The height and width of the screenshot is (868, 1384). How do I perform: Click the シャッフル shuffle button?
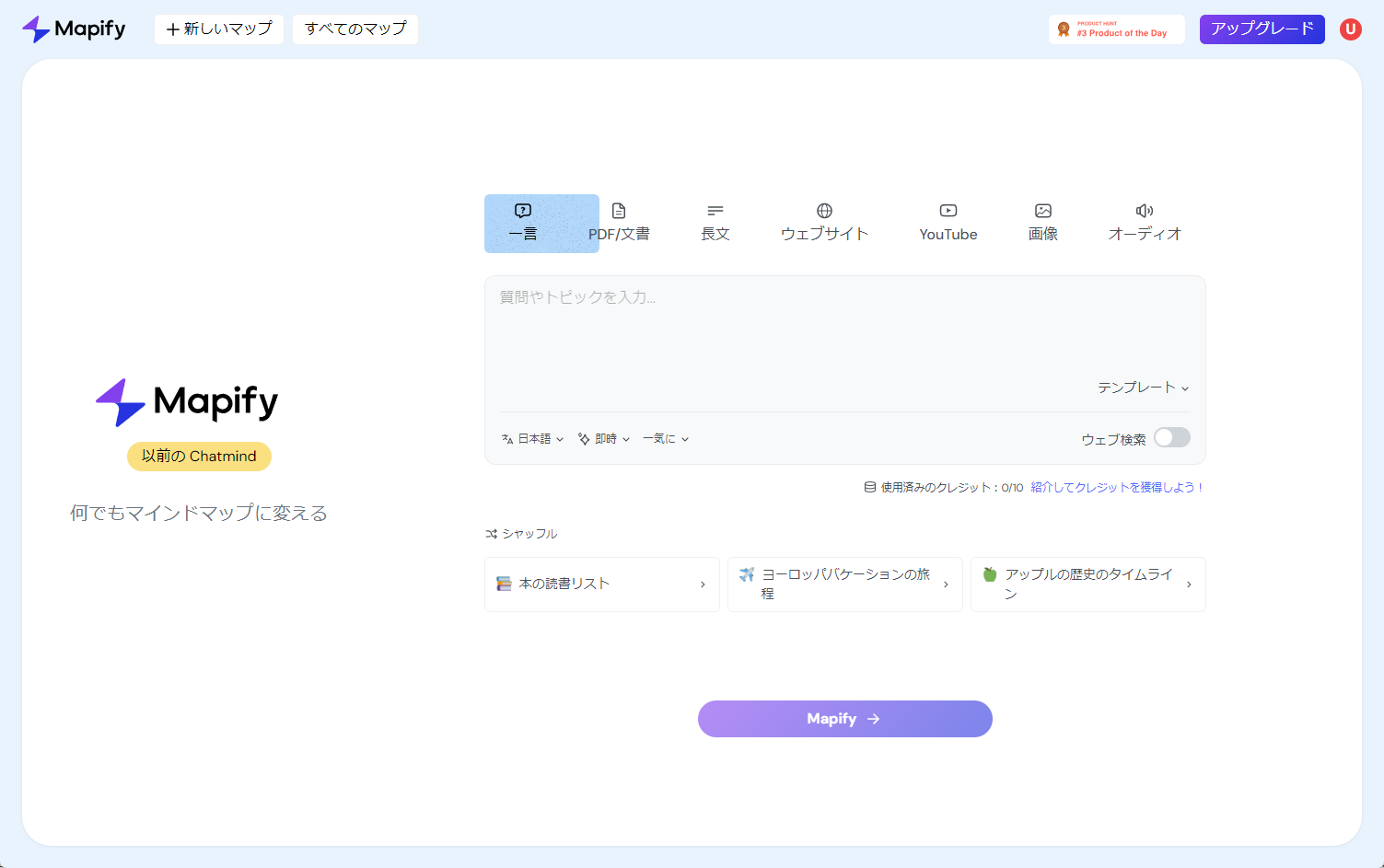[x=521, y=534]
